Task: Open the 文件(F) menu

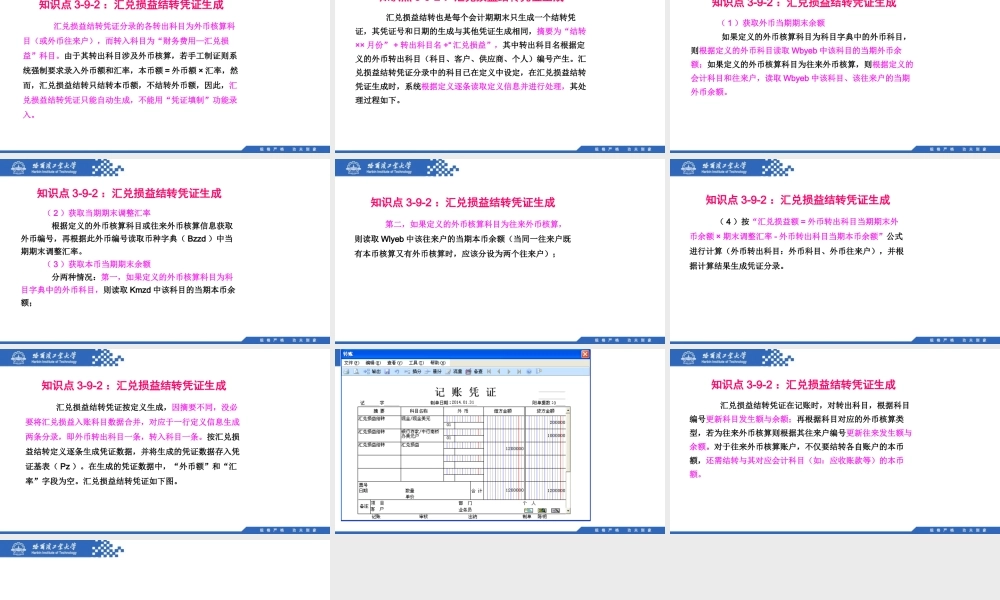Action: 351,363
